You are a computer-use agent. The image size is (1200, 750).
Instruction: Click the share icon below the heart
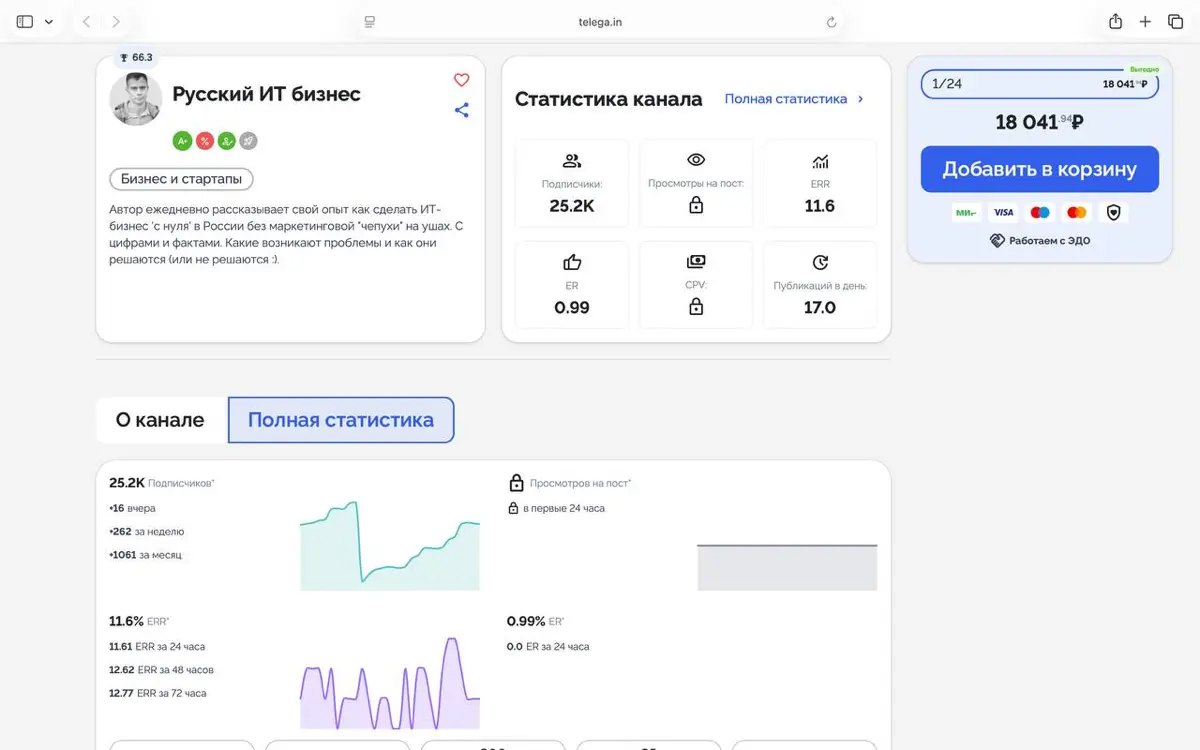click(461, 110)
